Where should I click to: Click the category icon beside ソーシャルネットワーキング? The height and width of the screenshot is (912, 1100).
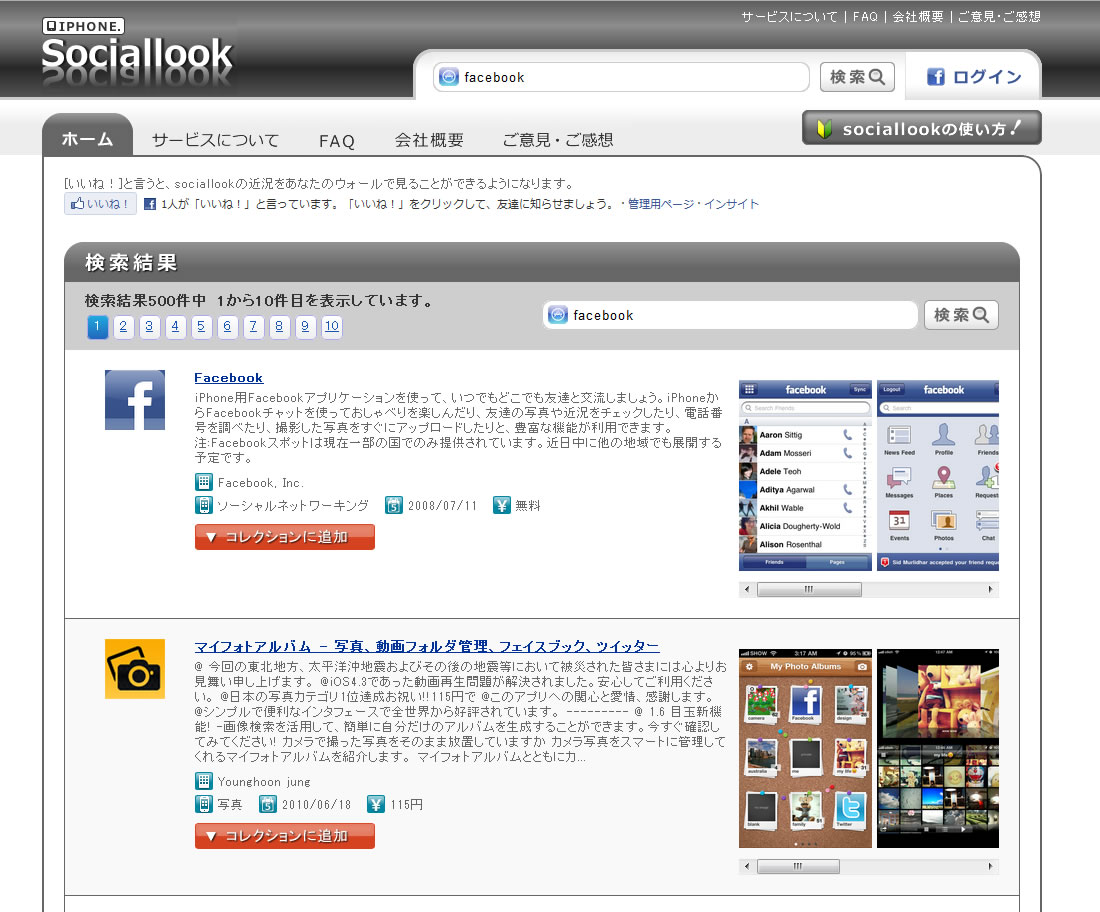204,505
